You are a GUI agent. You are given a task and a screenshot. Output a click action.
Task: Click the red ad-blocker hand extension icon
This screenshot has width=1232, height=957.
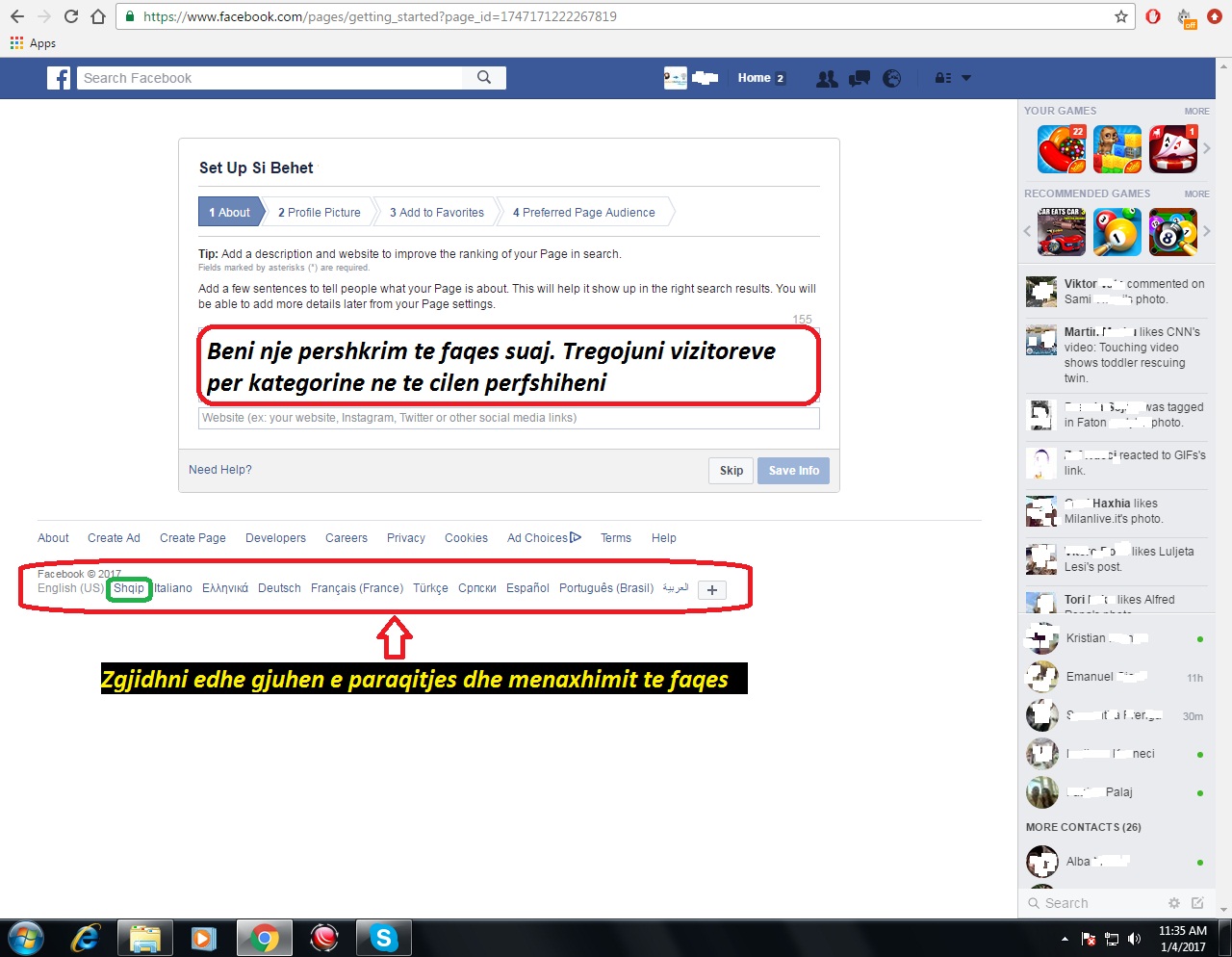click(x=1154, y=16)
